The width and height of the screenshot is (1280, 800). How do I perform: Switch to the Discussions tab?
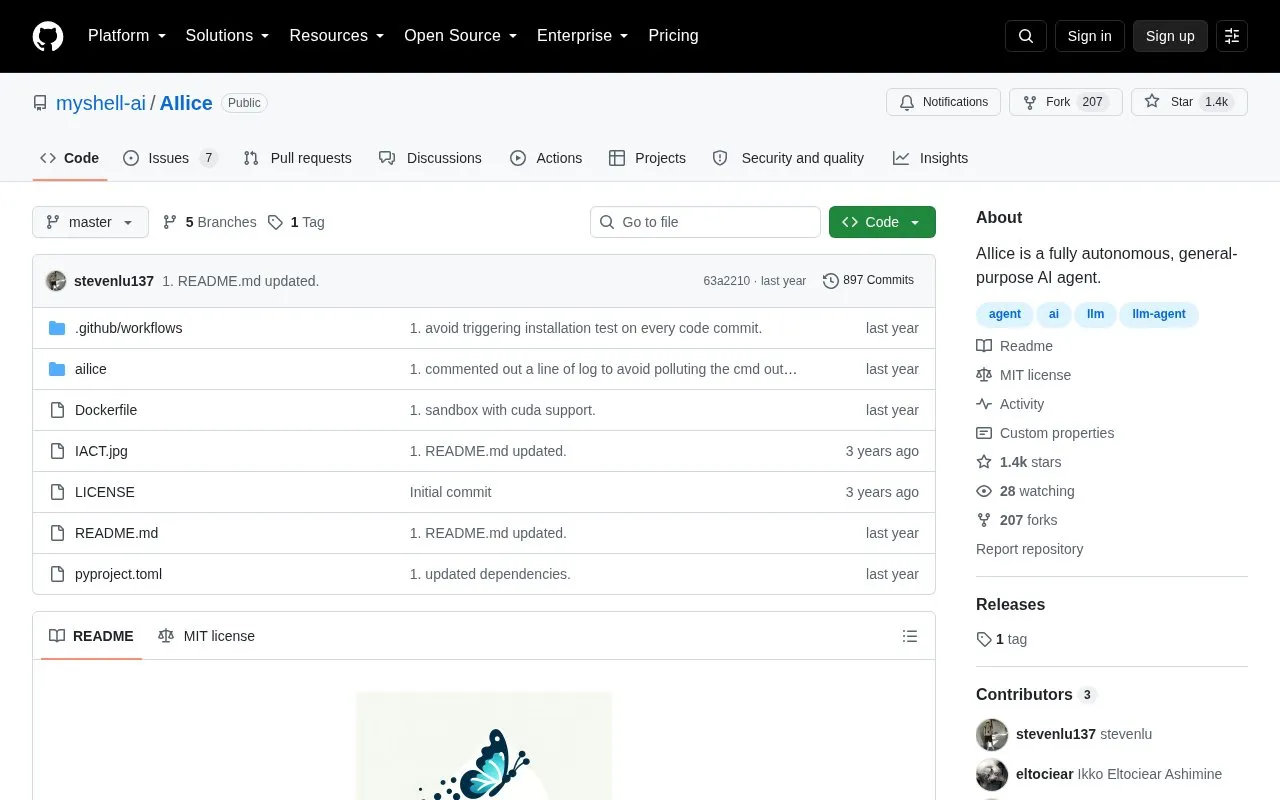[430, 158]
